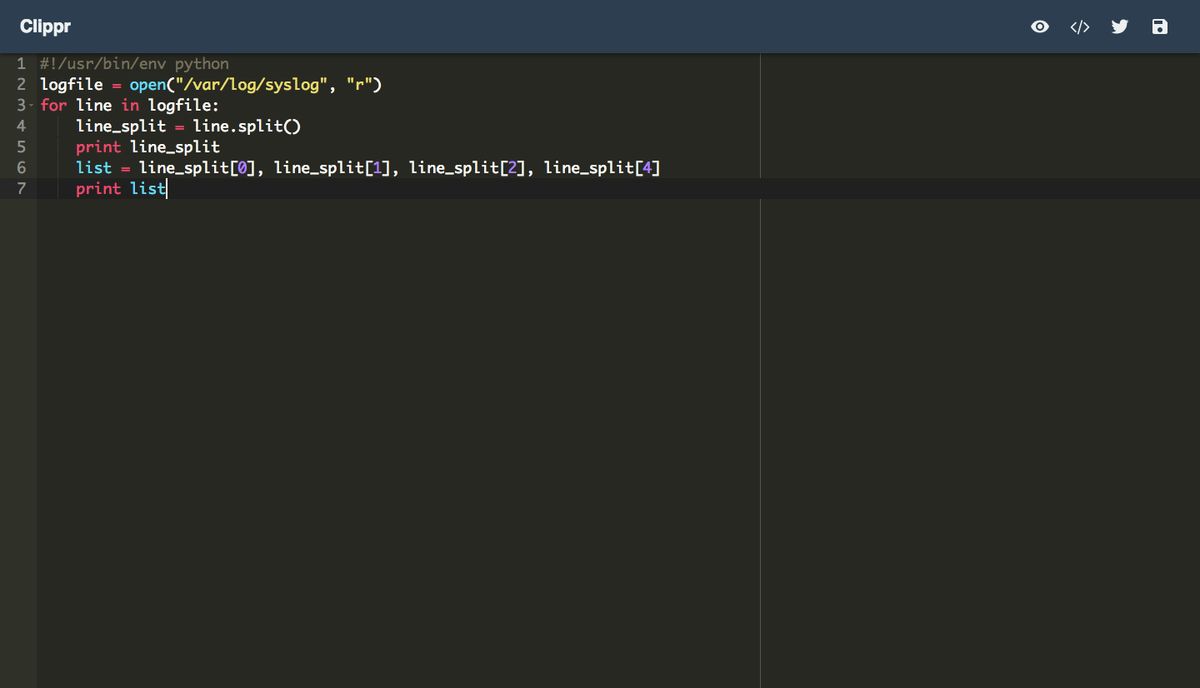
Task: Click the 'print' keyword on line 5
Action: tap(98, 146)
